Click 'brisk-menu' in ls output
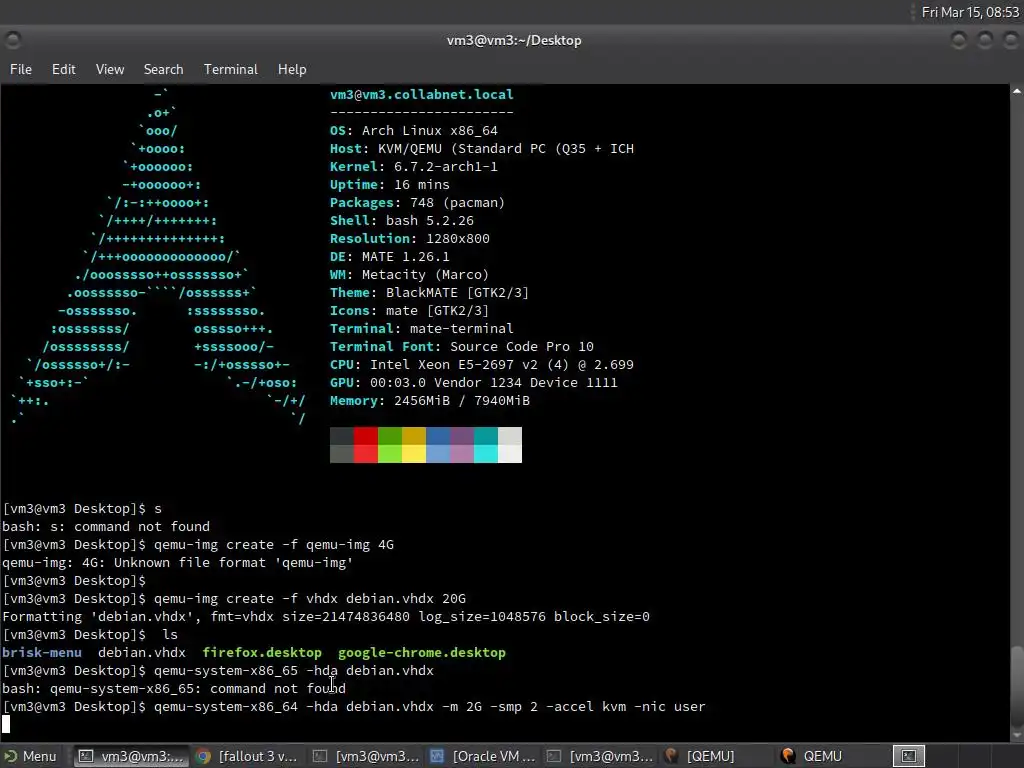Screen dimensions: 1024x768 tap(42, 653)
